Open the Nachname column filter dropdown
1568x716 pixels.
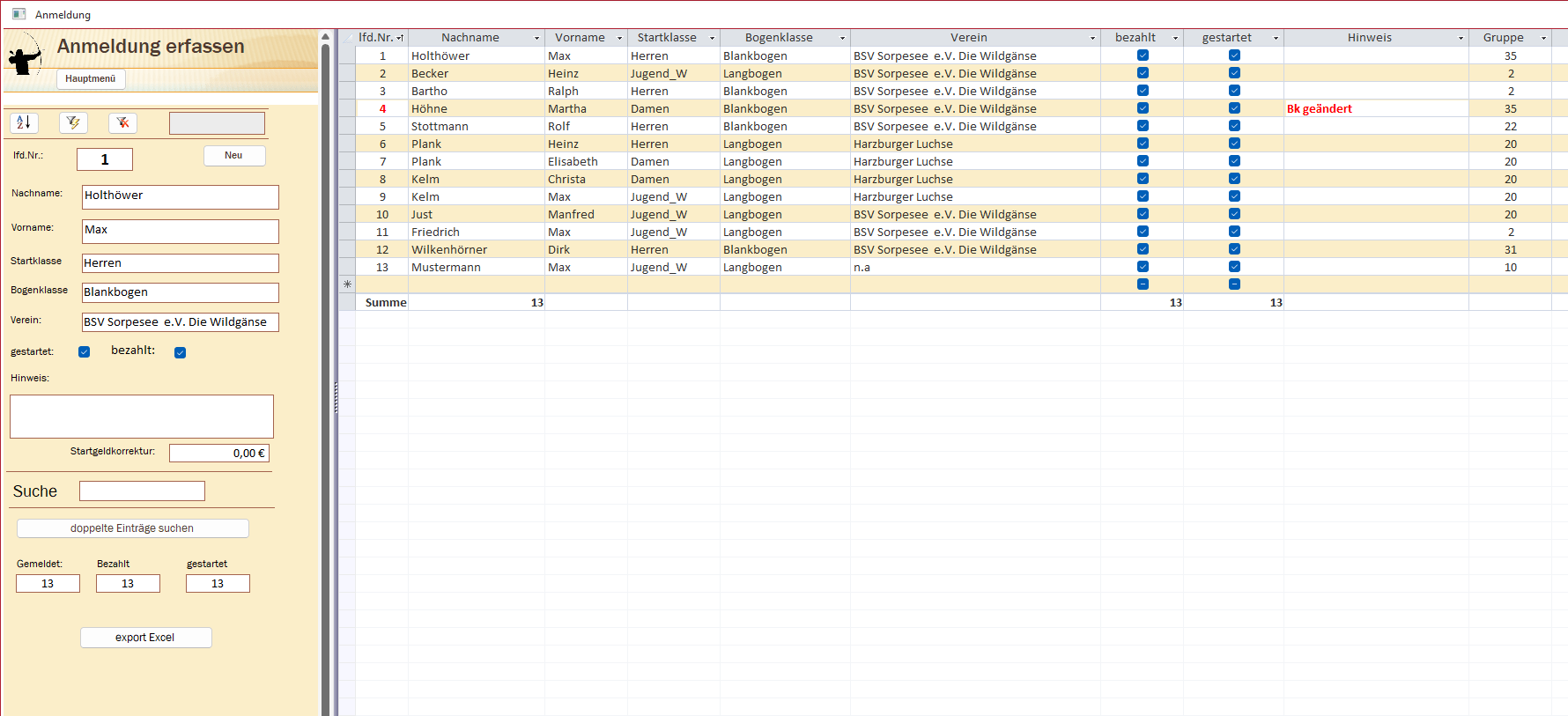[x=536, y=38]
